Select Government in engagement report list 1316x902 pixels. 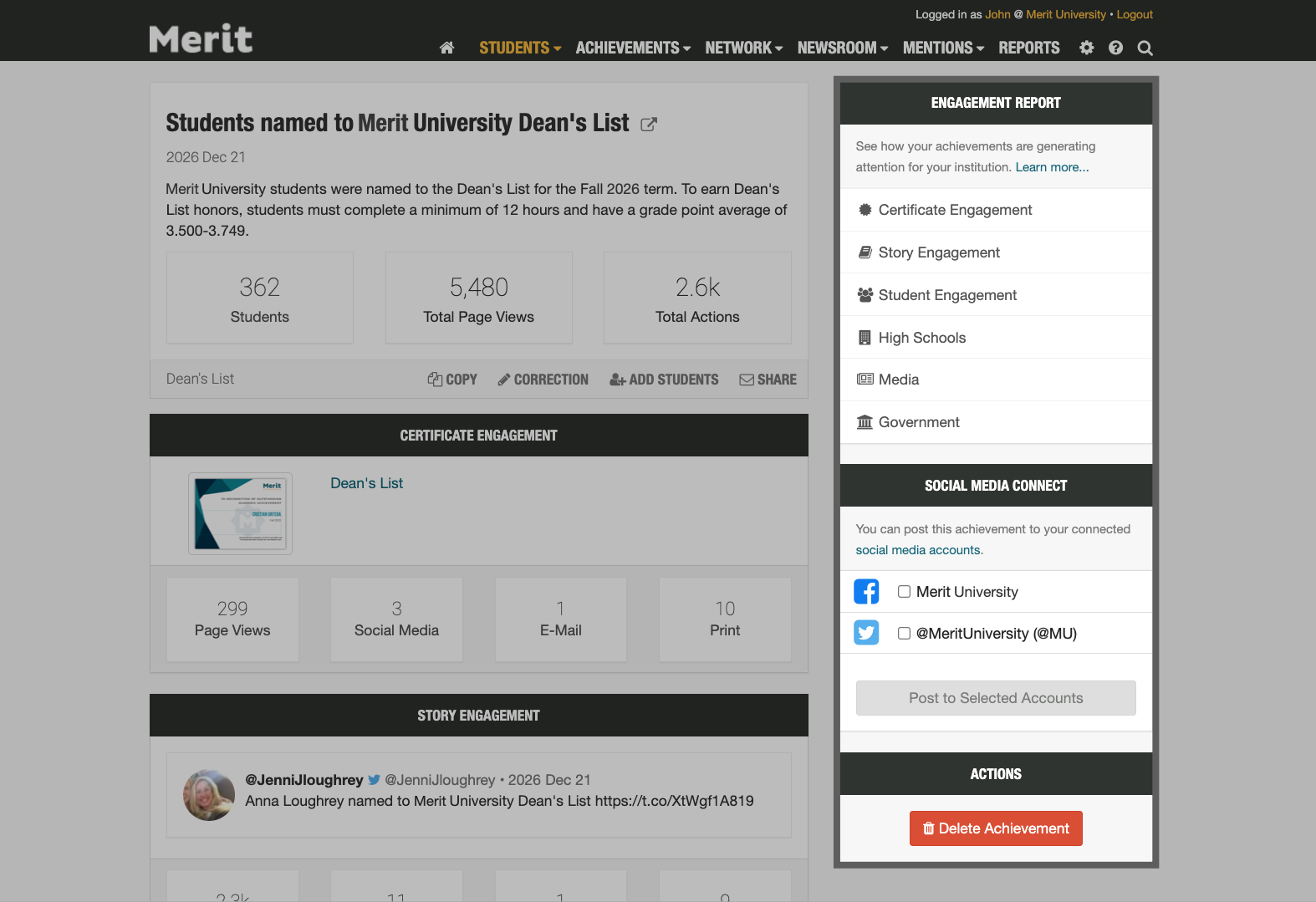pos(996,422)
